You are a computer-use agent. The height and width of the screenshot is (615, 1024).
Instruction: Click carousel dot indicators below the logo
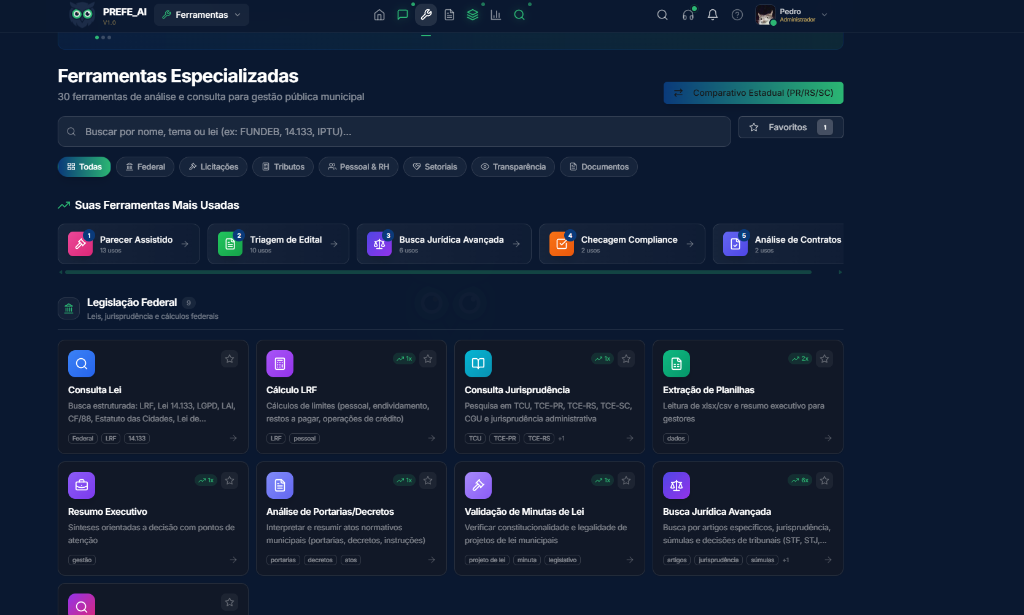pos(103,37)
